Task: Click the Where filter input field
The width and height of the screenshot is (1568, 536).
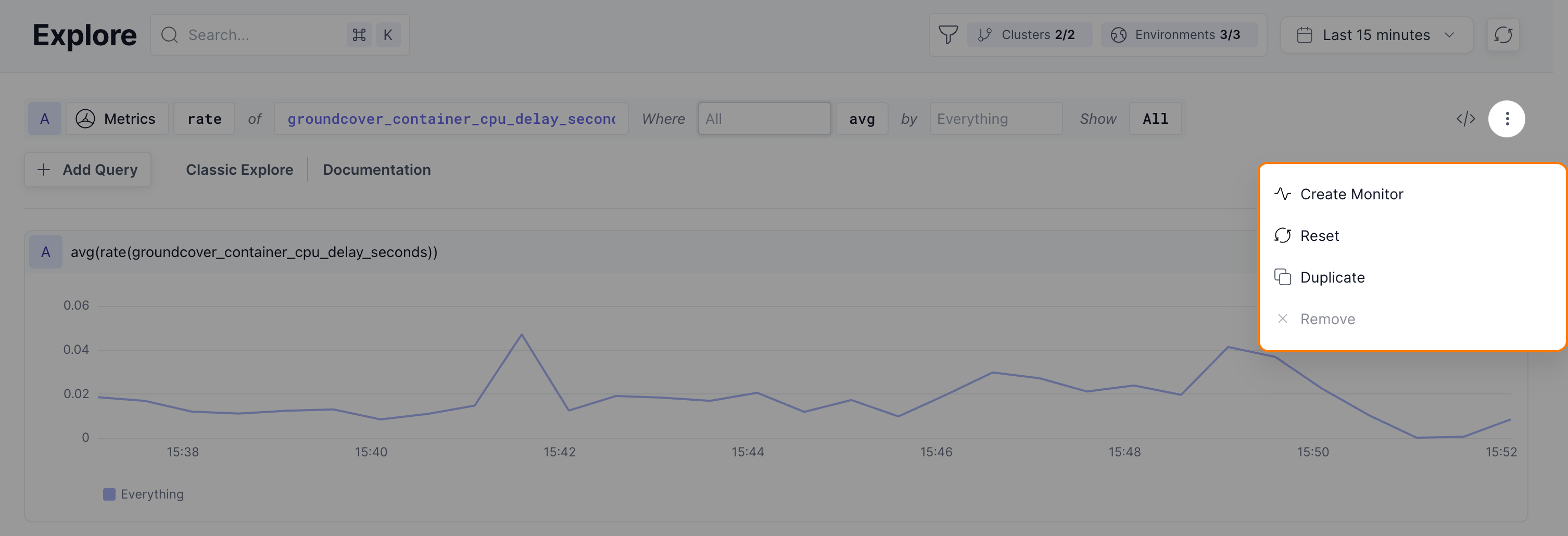Action: pyautogui.click(x=763, y=119)
